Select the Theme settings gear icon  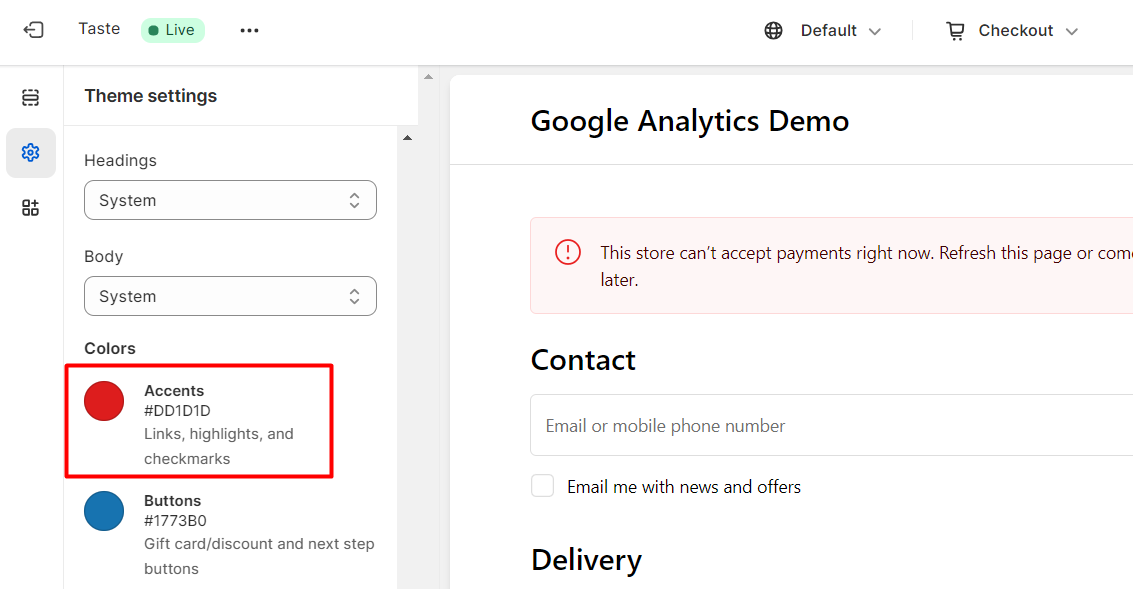(30, 152)
